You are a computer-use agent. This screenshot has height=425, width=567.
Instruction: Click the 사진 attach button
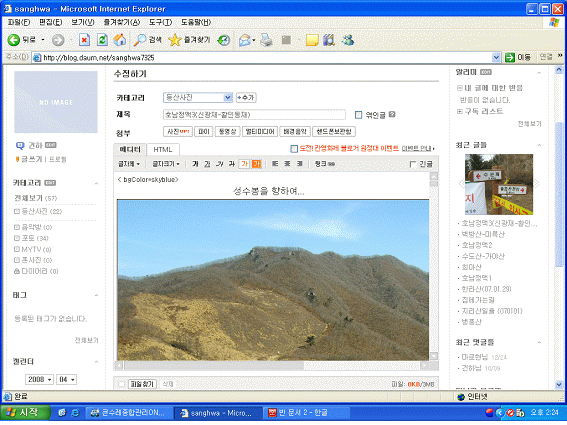tap(178, 132)
